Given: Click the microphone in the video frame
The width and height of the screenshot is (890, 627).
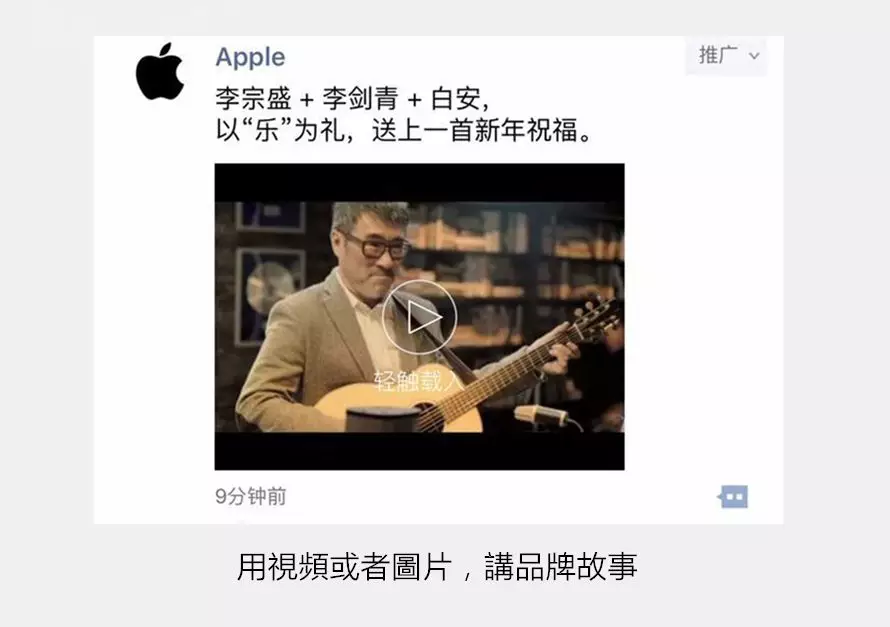Looking at the screenshot, I should point(542,416).
